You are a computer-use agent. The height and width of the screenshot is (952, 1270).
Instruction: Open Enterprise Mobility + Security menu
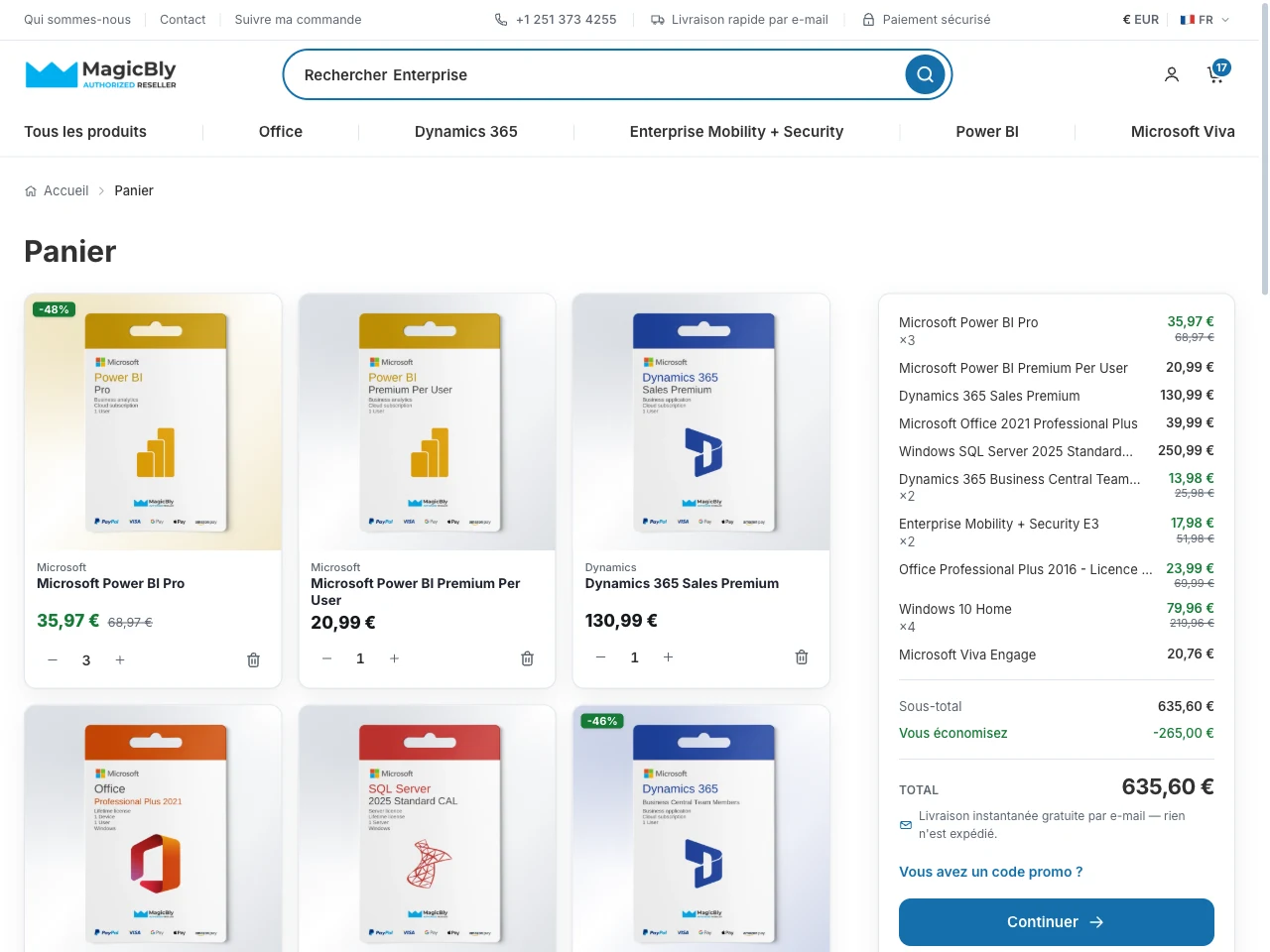736,132
